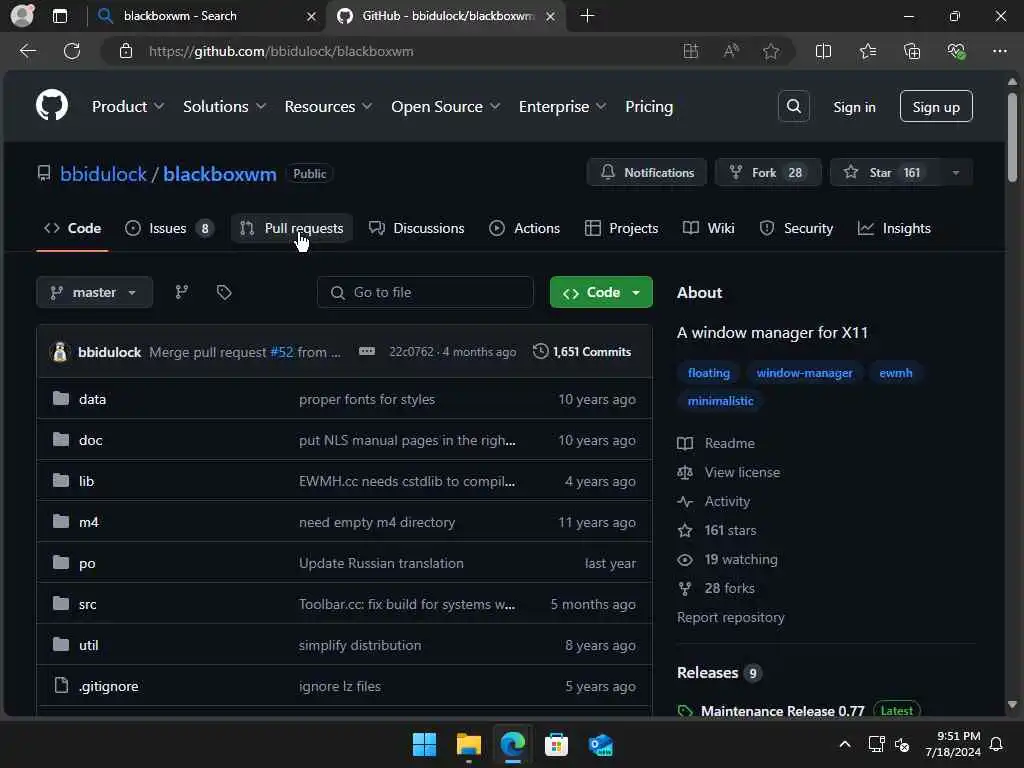Open GitHub search magnifier button

[x=793, y=106]
